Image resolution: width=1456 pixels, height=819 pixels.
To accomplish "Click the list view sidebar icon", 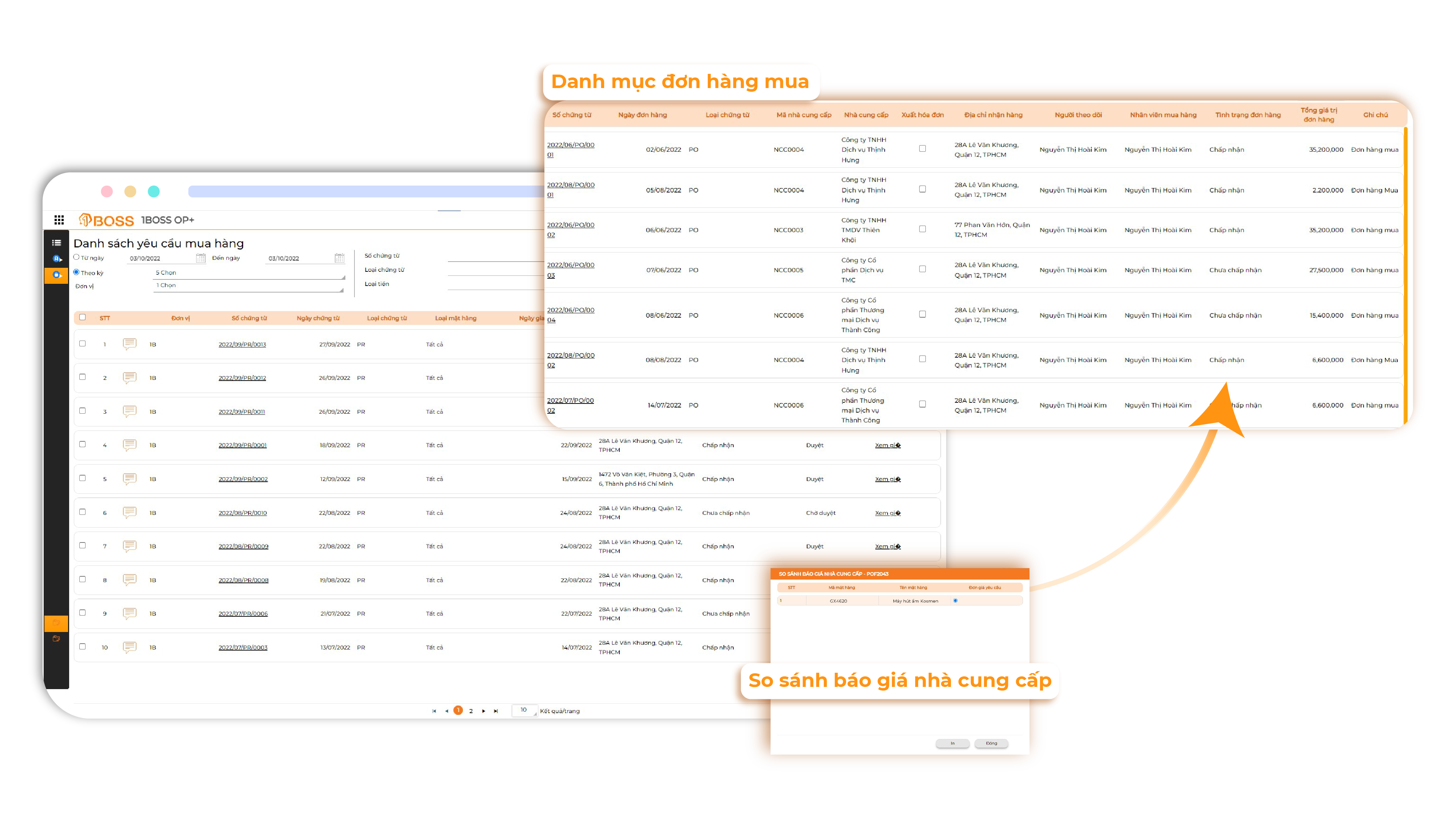I will tap(56, 243).
